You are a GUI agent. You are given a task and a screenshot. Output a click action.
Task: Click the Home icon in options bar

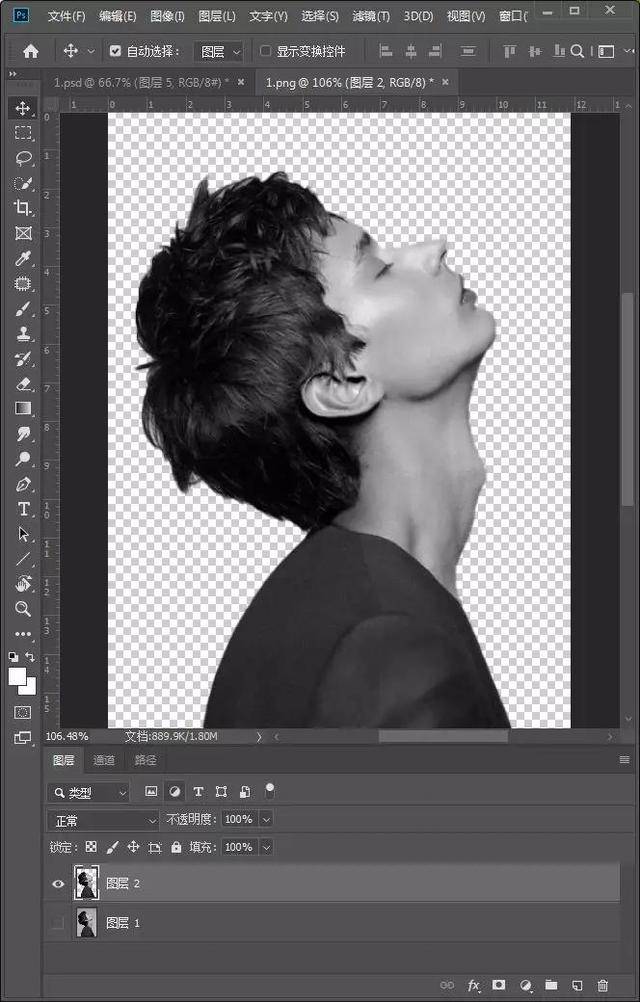point(31,52)
